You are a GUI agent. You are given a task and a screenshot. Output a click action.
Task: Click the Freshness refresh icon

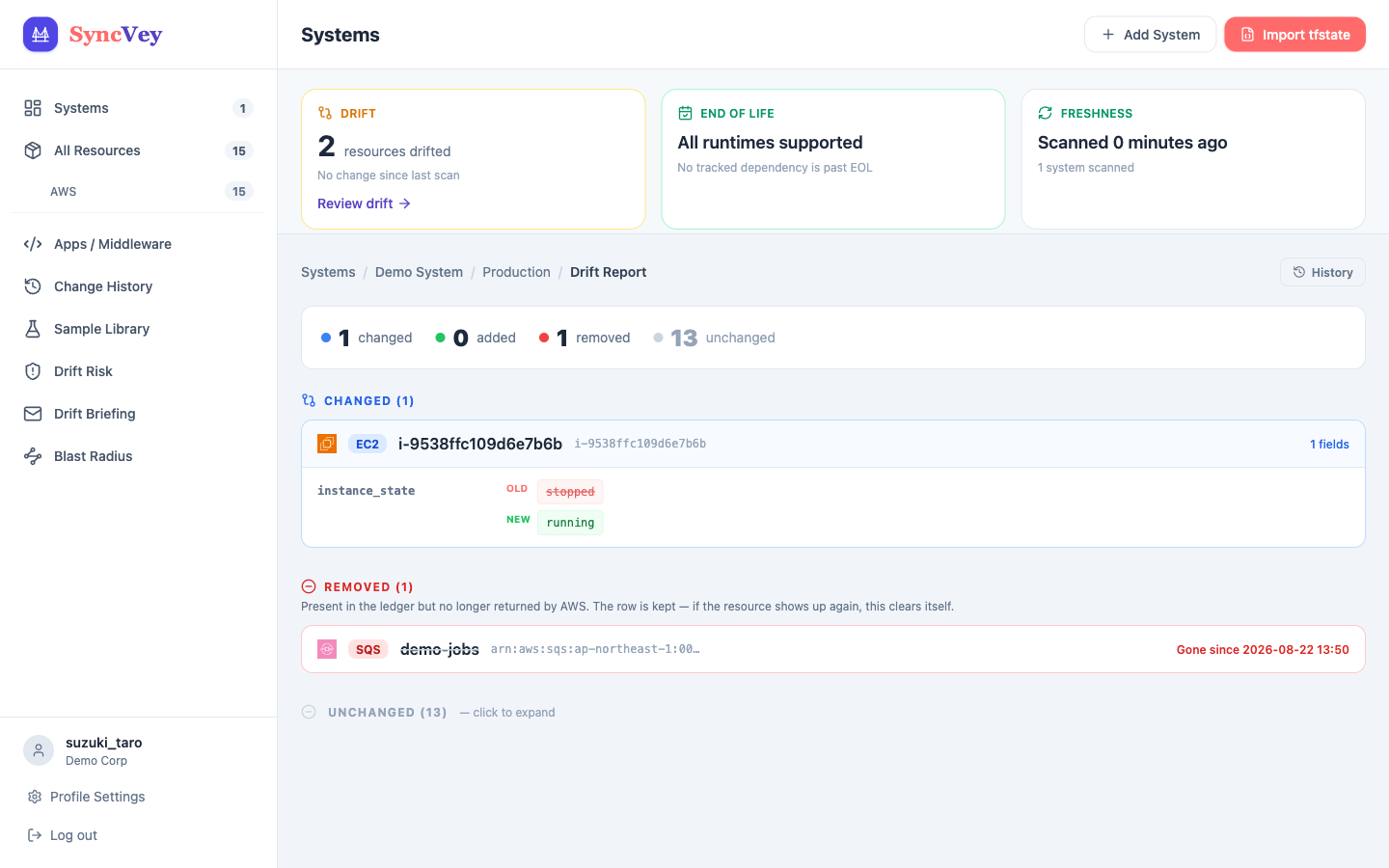click(1045, 113)
